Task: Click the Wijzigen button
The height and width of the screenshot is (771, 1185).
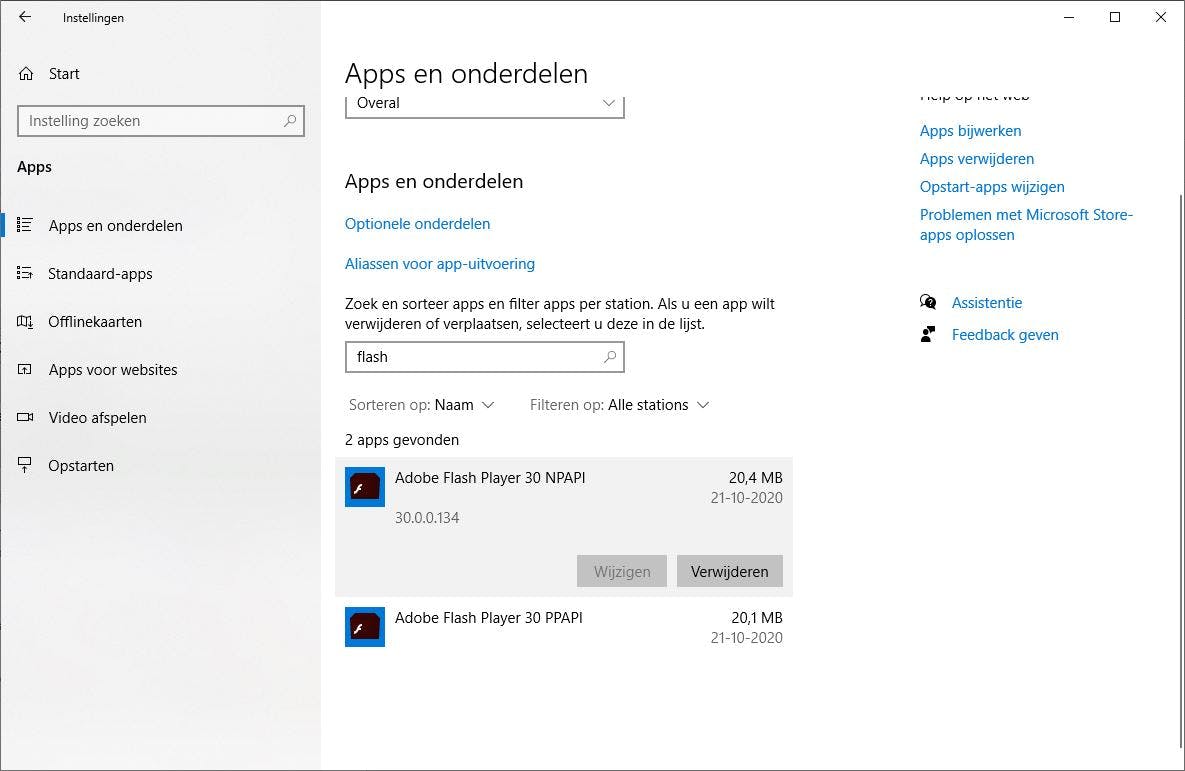Action: pyautogui.click(x=622, y=571)
